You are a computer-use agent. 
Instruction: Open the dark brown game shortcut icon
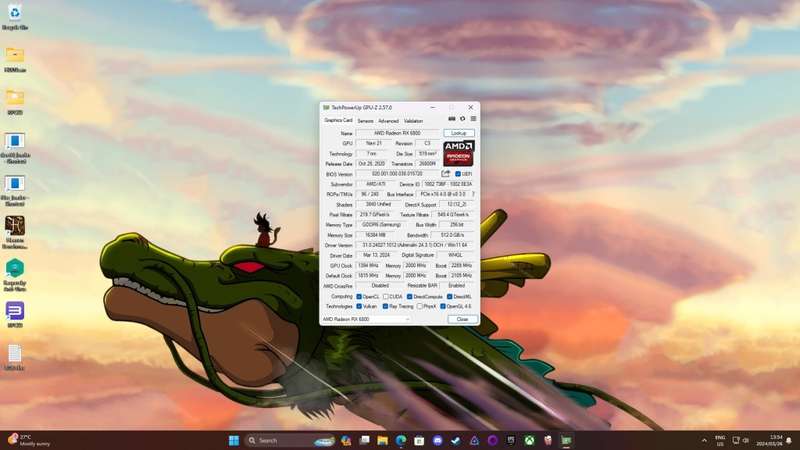pos(15,232)
